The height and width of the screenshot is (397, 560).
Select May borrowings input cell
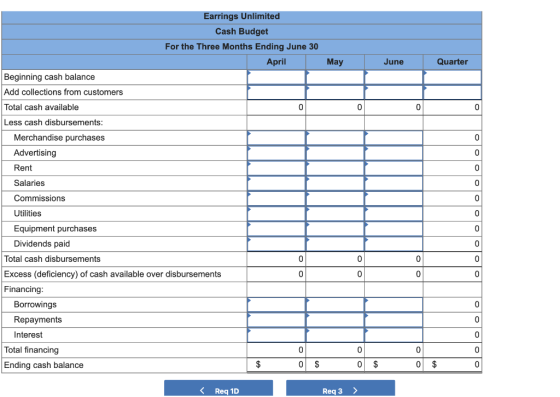pyautogui.click(x=335, y=305)
